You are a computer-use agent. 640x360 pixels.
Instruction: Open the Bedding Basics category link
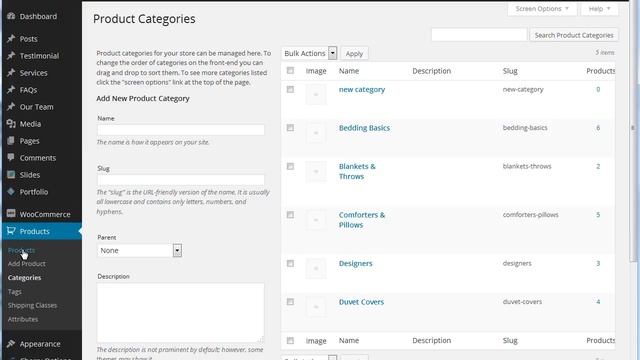(364, 128)
